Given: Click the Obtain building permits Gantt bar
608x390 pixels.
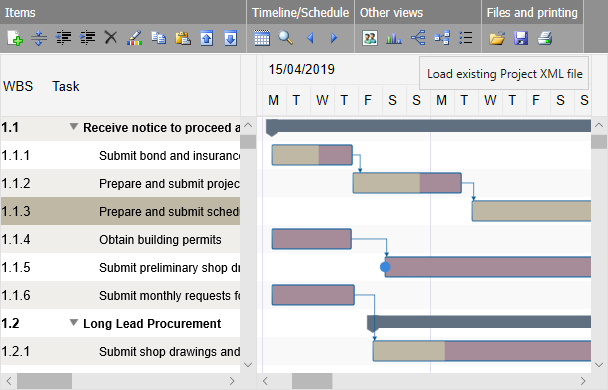Looking at the screenshot, I should [x=312, y=239].
